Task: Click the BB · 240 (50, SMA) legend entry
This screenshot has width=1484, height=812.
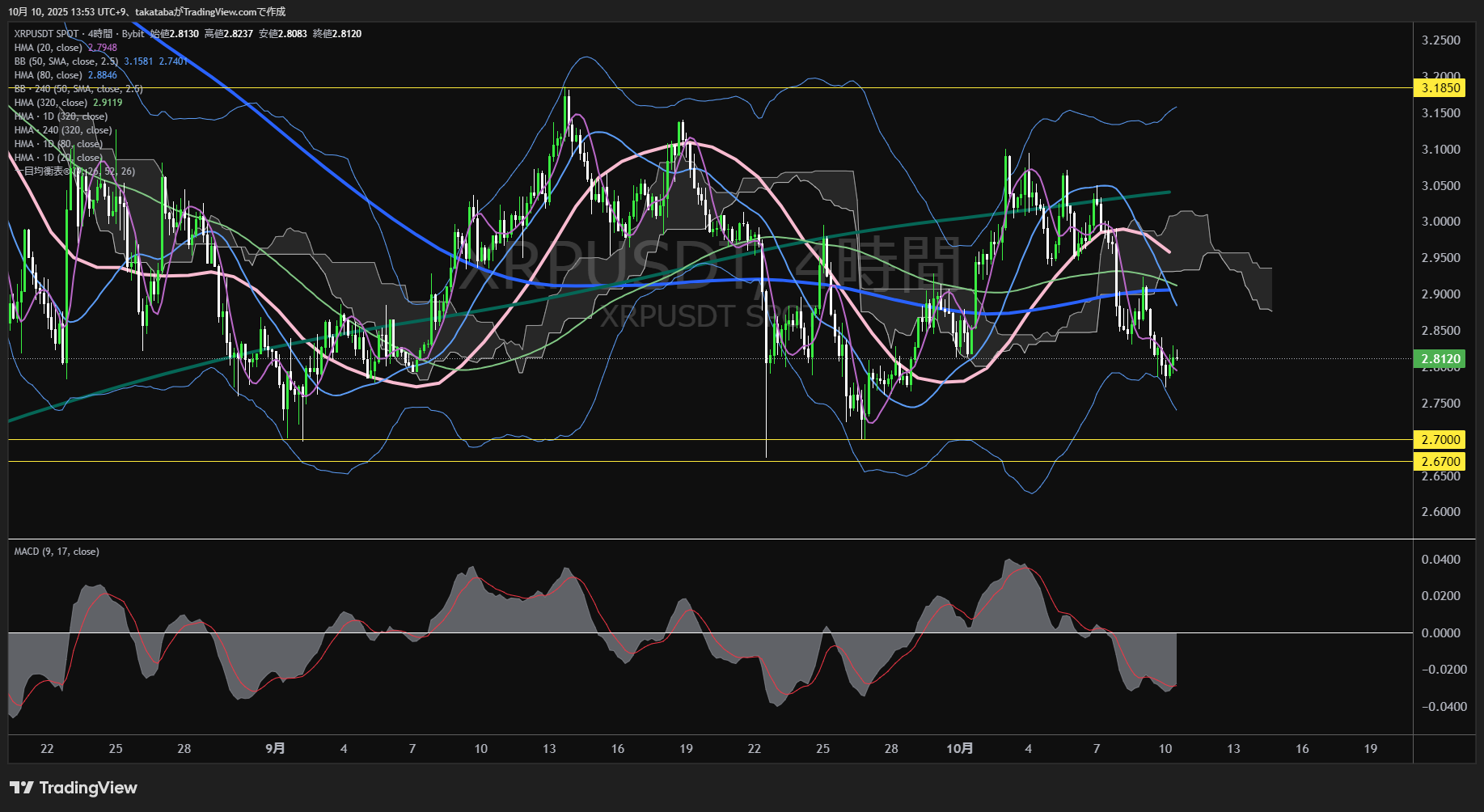Action: [x=78, y=89]
